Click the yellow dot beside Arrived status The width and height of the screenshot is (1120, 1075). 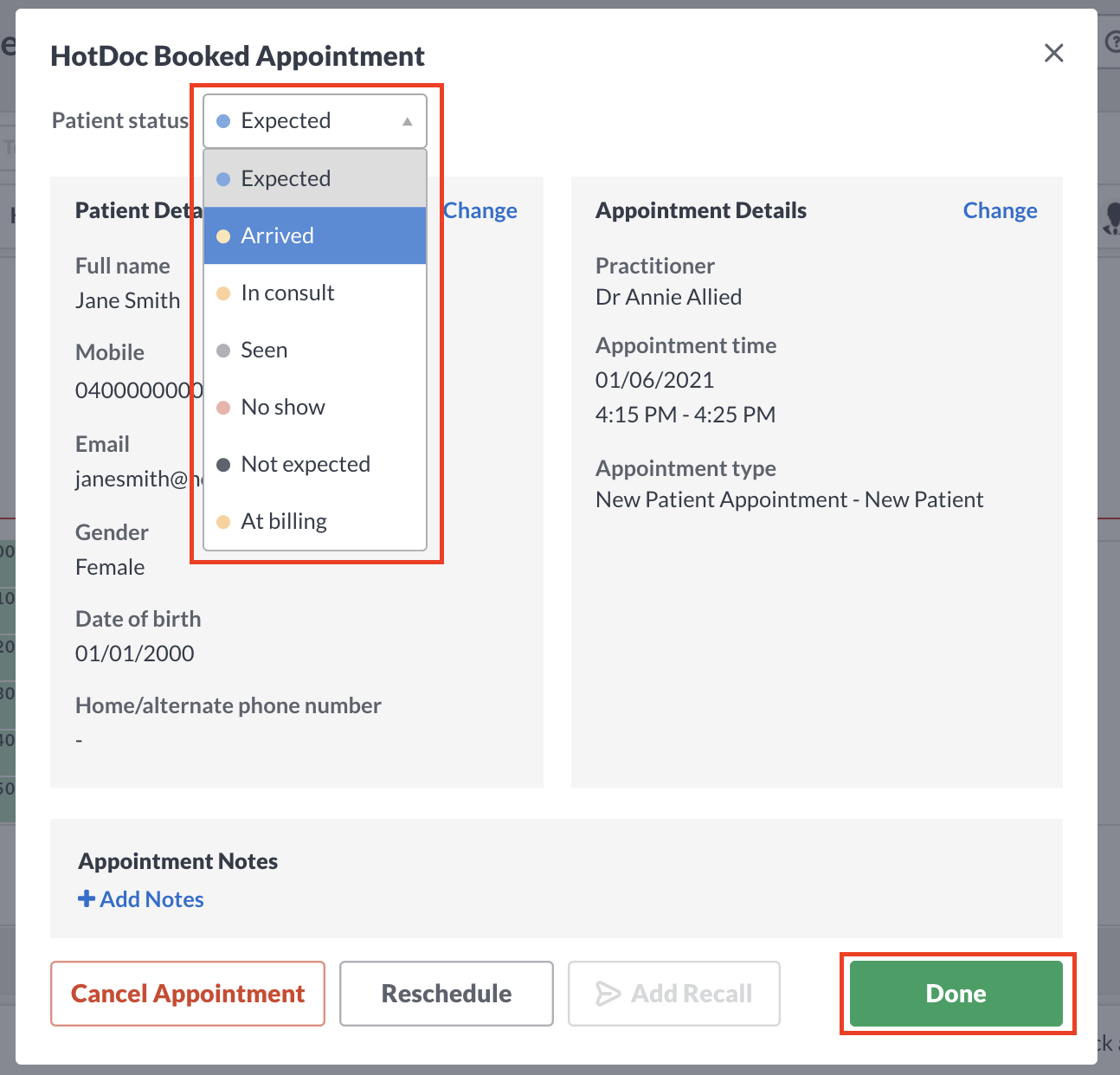pos(224,235)
